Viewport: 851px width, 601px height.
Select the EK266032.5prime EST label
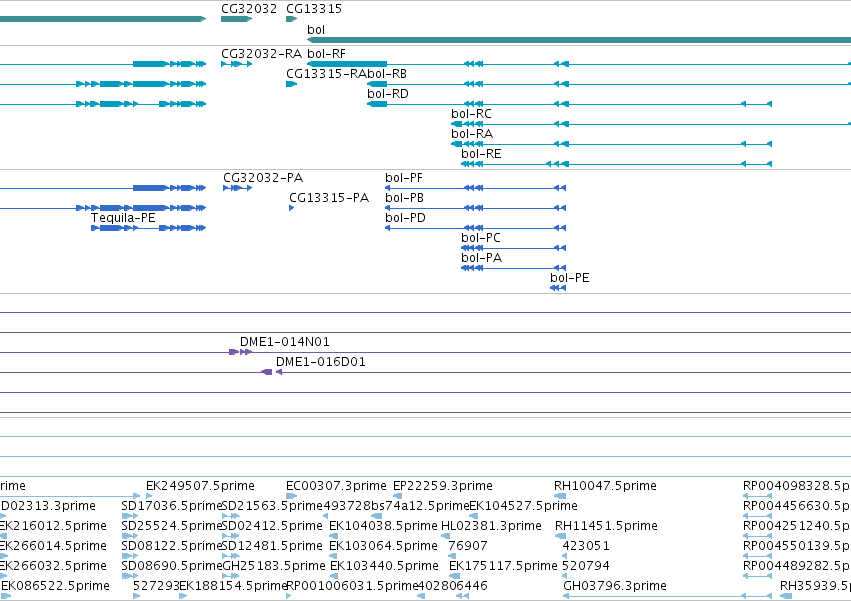pyautogui.click(x=53, y=566)
